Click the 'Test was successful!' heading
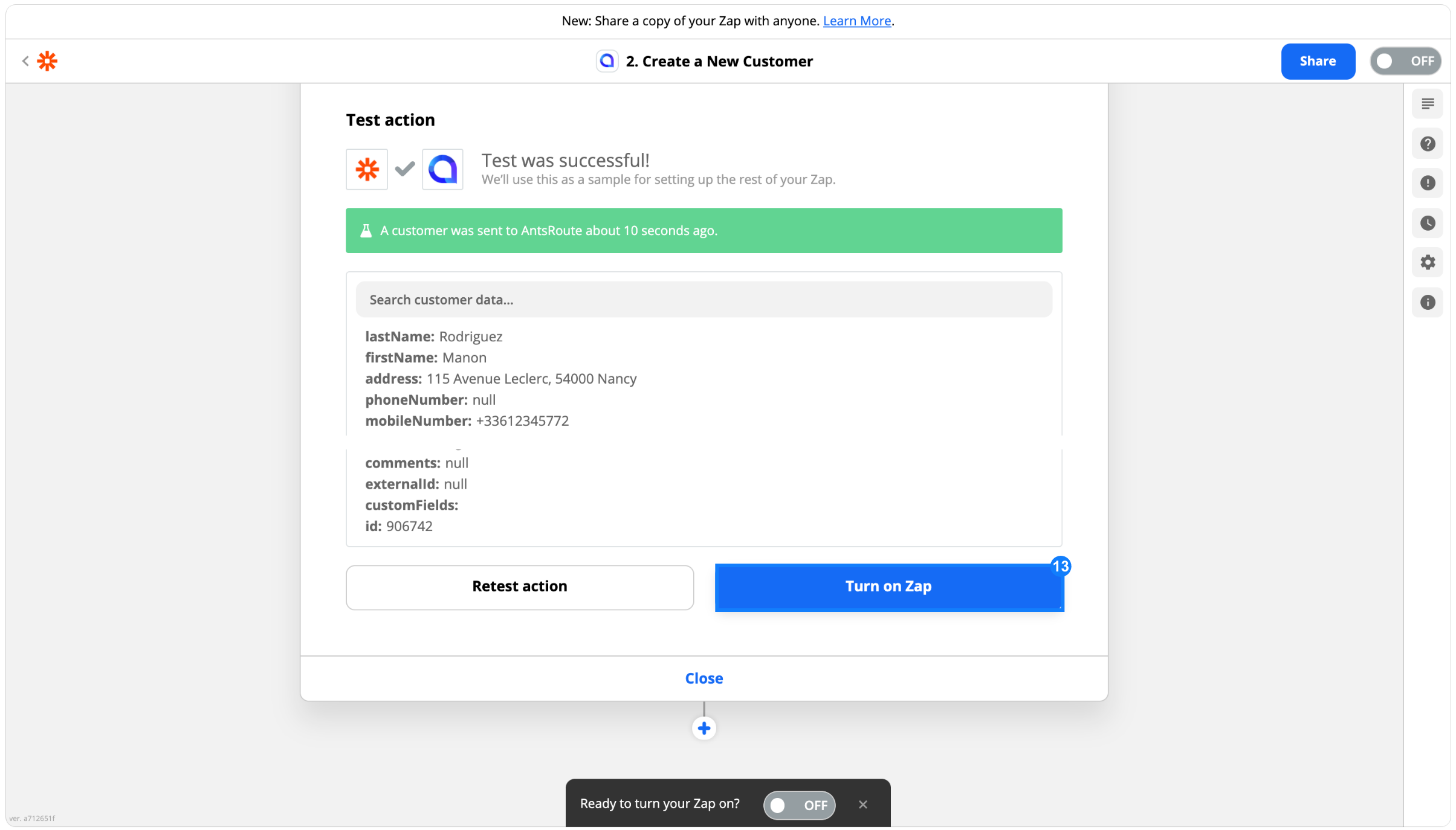The image size is (1456, 830). coord(565,161)
